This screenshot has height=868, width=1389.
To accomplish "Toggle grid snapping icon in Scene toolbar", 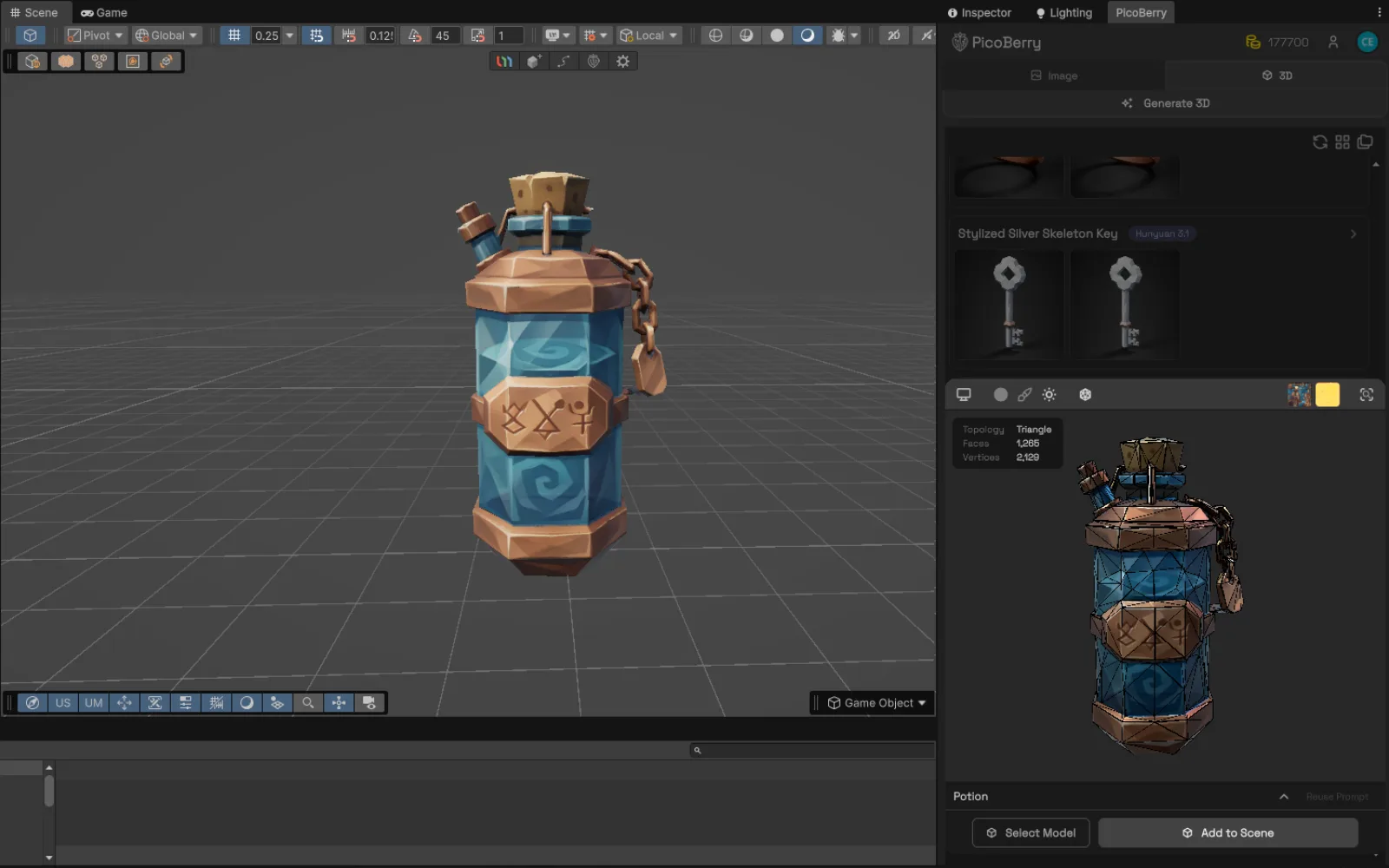I will (x=316, y=36).
